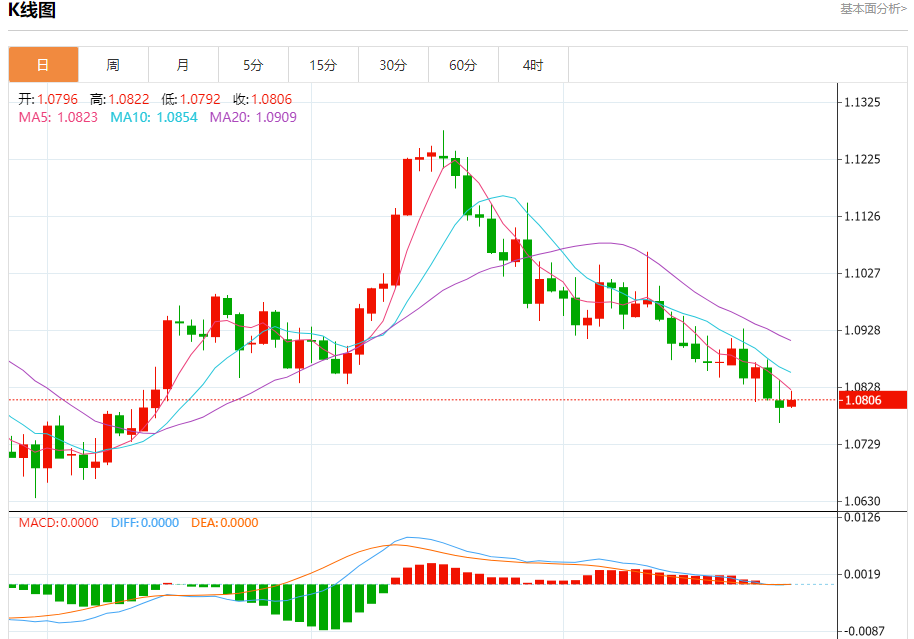Click the 1.1225 price axis label
Image resolution: width=914 pixels, height=639 pixels.
tap(862, 159)
